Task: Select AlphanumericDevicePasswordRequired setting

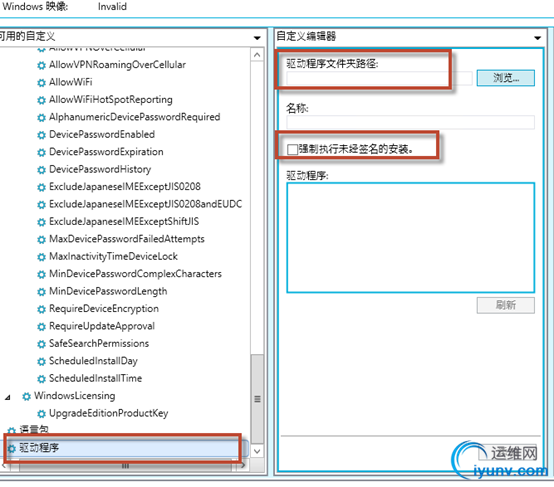Action: 135,117
